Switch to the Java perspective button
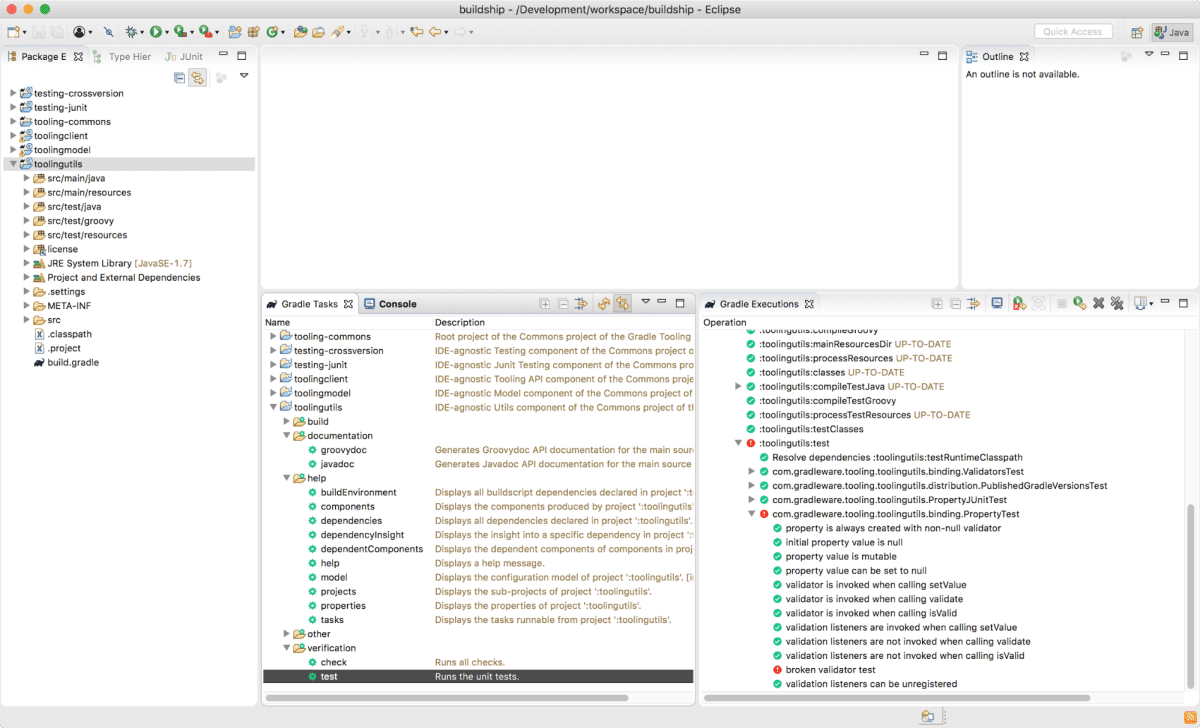The image size is (1200, 728). click(1172, 32)
